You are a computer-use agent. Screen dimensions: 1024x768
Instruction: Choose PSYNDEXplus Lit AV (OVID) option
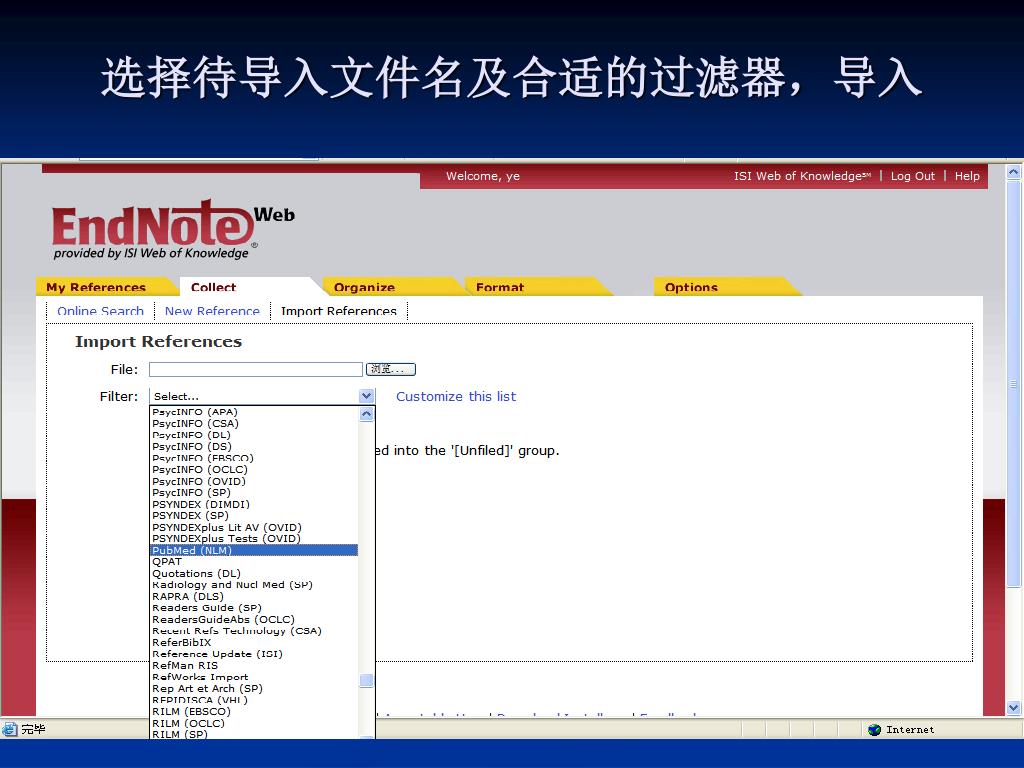coord(253,527)
